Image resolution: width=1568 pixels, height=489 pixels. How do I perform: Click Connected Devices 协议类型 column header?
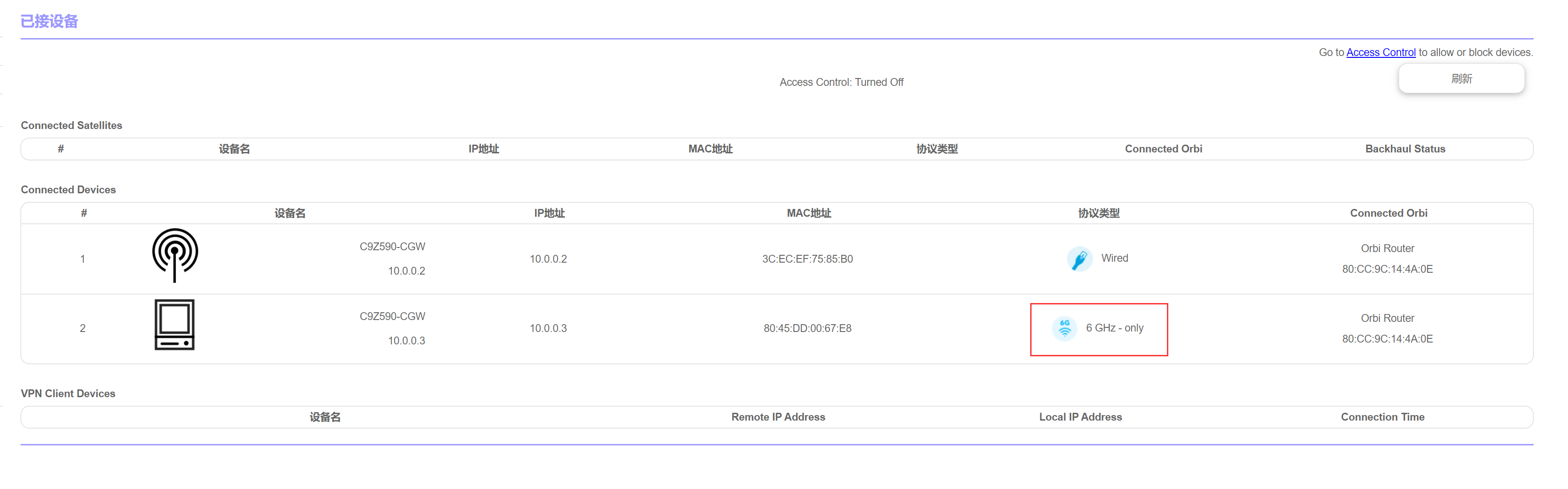(x=1098, y=213)
